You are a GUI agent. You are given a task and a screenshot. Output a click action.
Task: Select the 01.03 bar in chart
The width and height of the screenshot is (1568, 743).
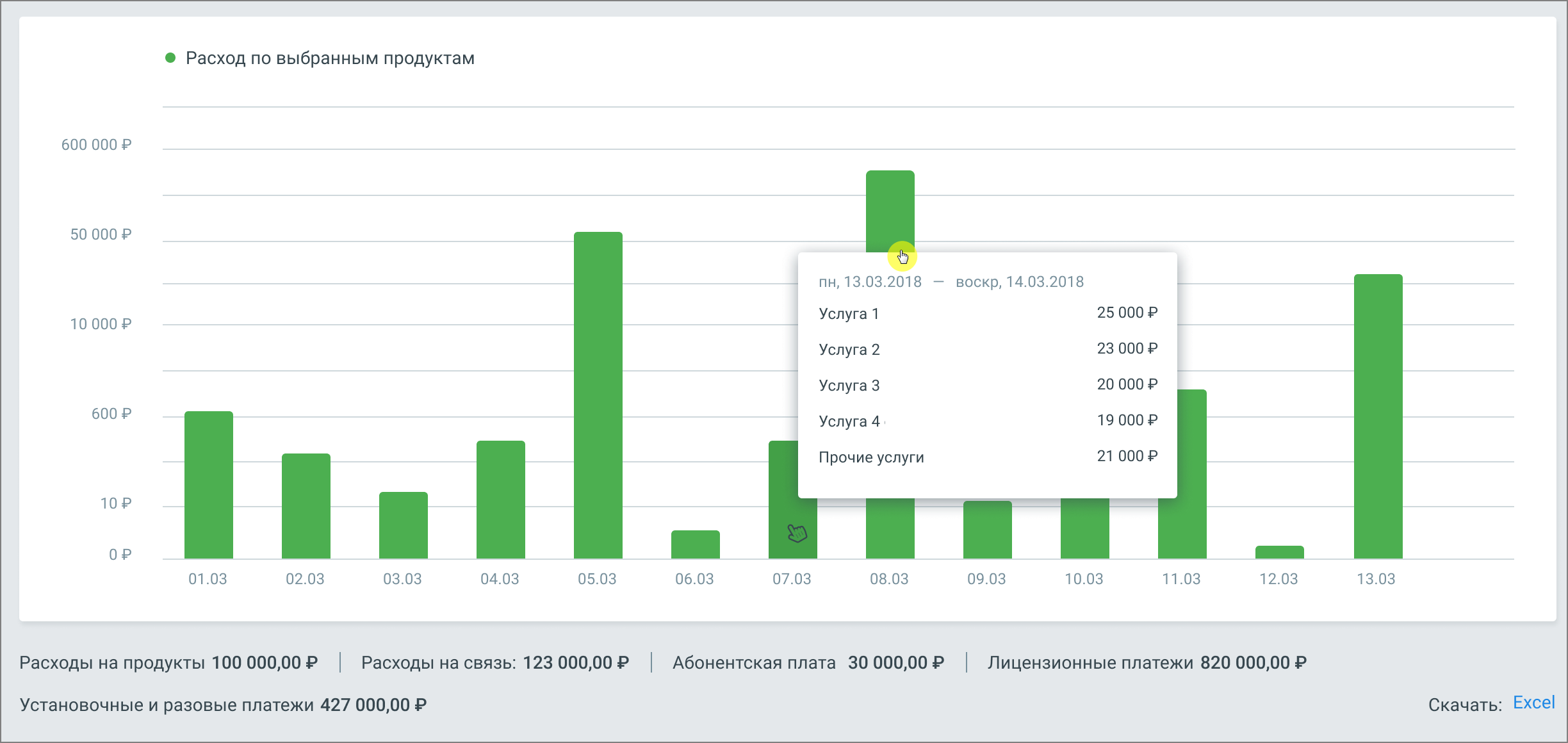[209, 485]
